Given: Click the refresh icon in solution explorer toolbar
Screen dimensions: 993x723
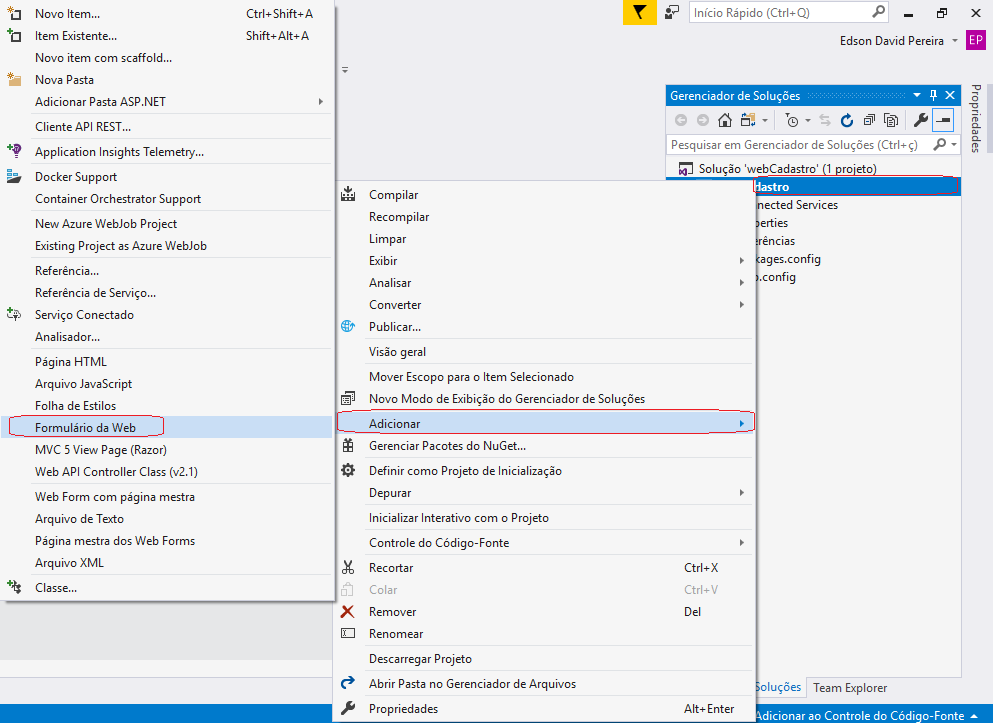Looking at the screenshot, I should click(847, 120).
